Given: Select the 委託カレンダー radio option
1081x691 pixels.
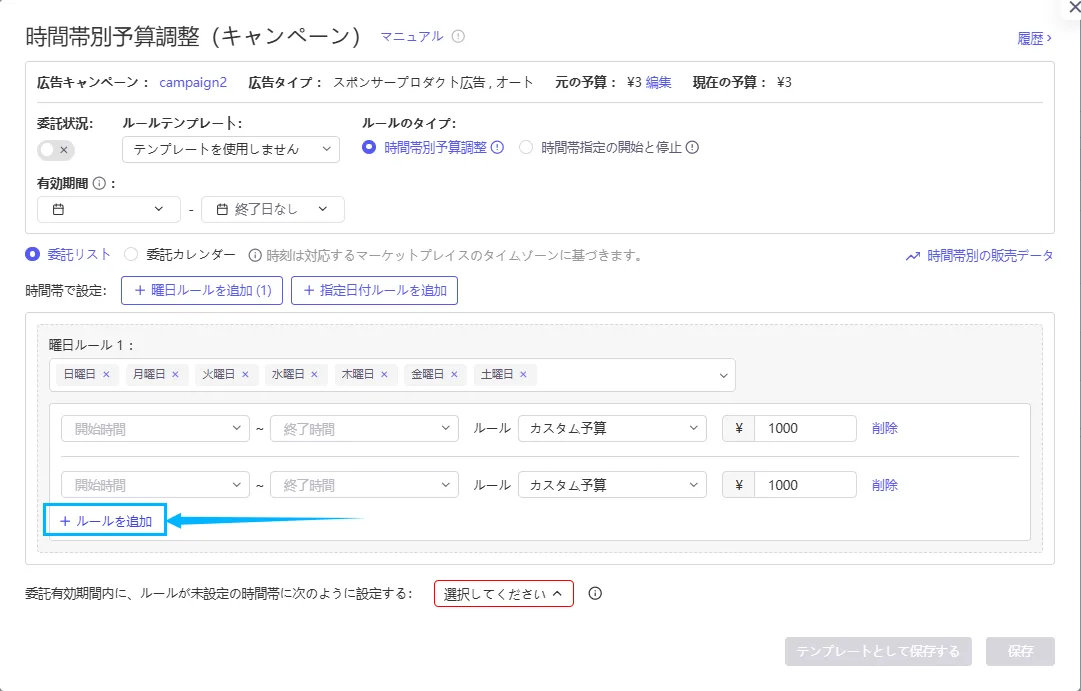Looking at the screenshot, I should pos(131,254).
